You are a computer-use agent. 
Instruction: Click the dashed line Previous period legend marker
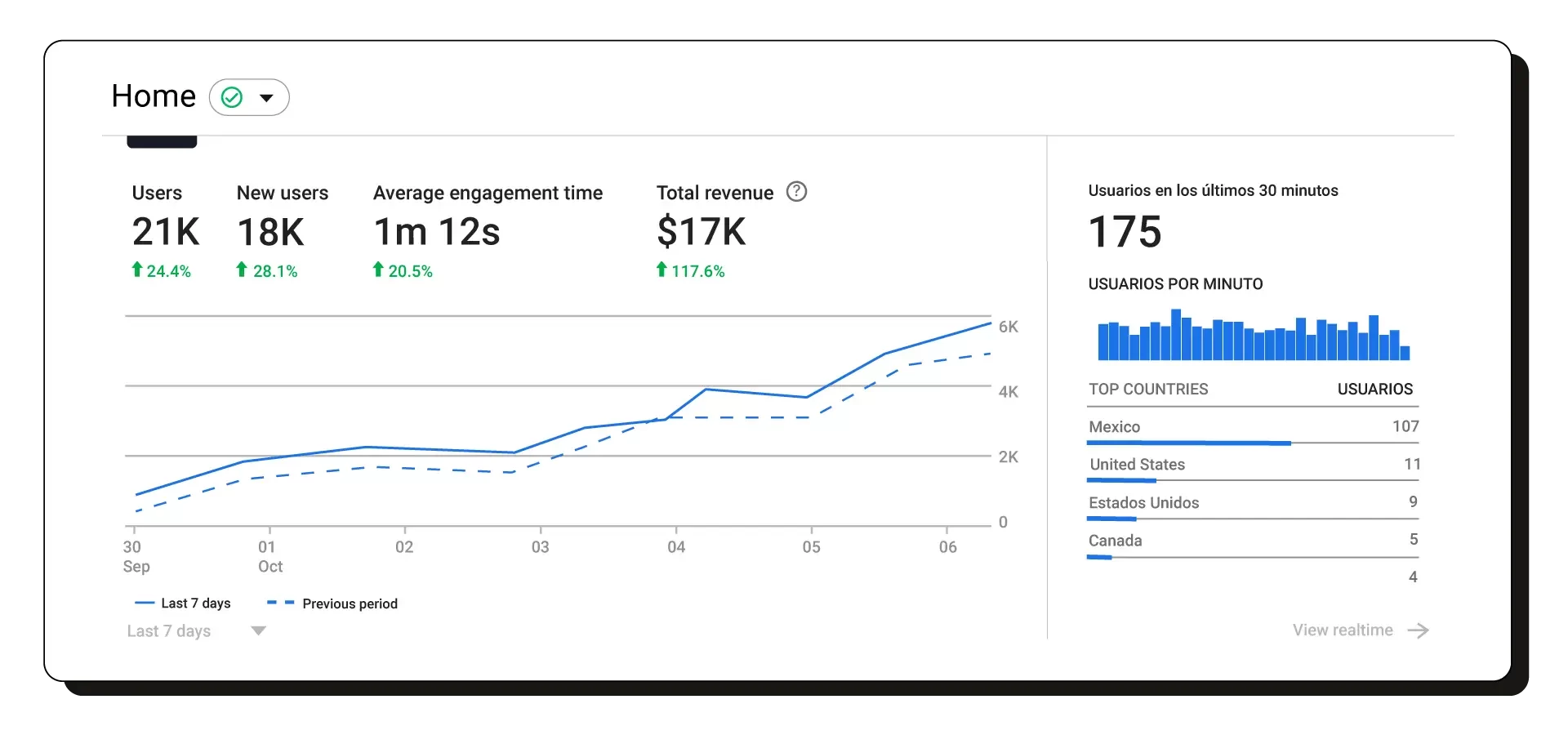(280, 604)
